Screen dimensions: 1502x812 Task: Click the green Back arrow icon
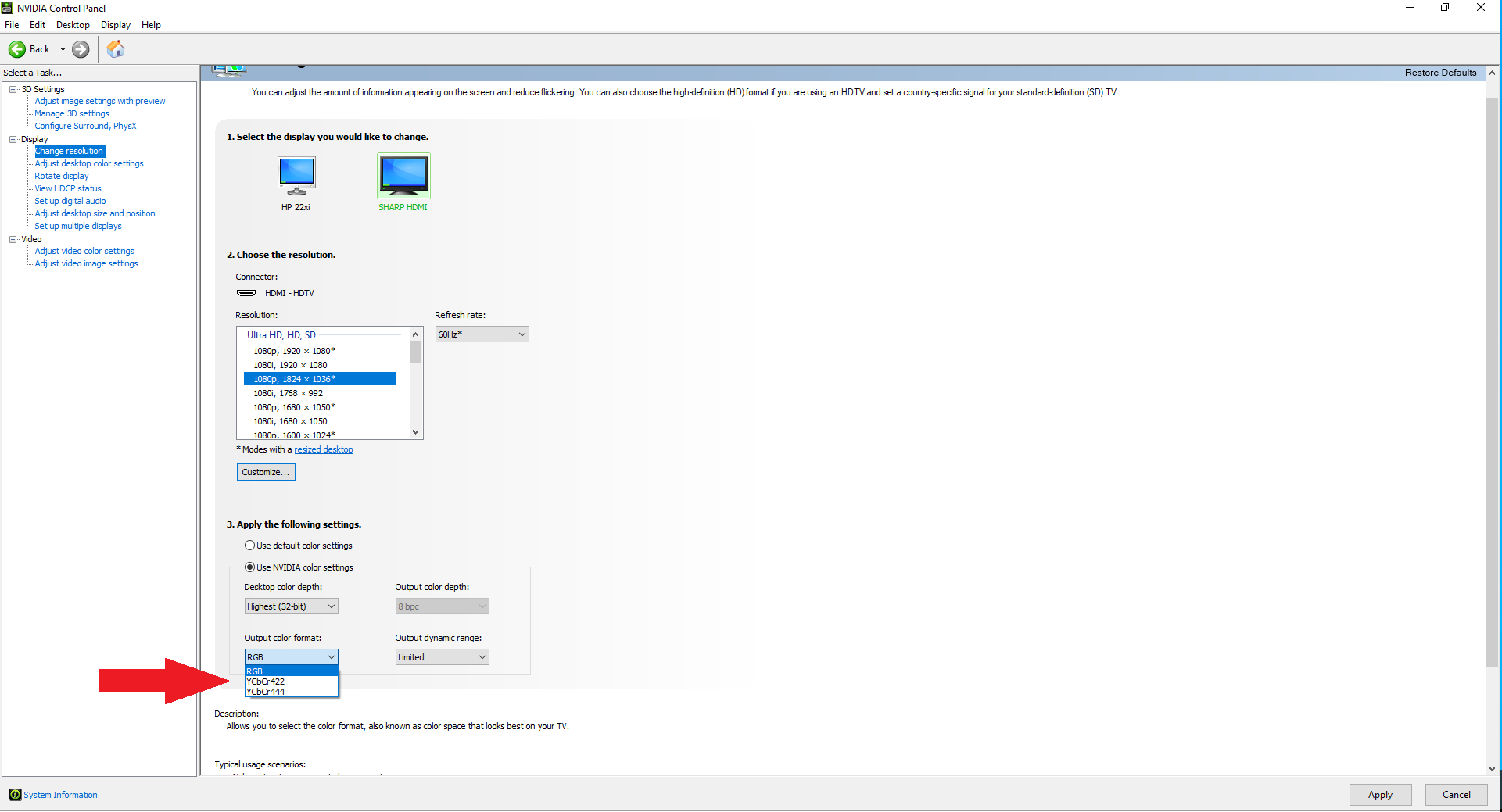[17, 49]
